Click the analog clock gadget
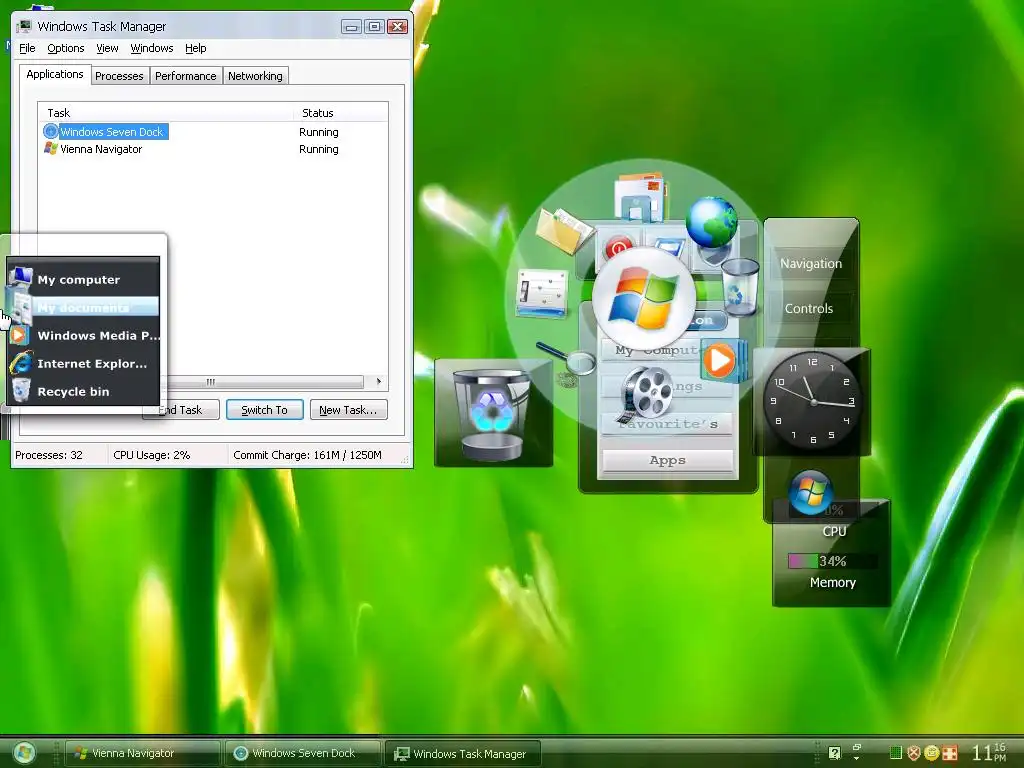Viewport: 1024px width, 768px height. 812,401
